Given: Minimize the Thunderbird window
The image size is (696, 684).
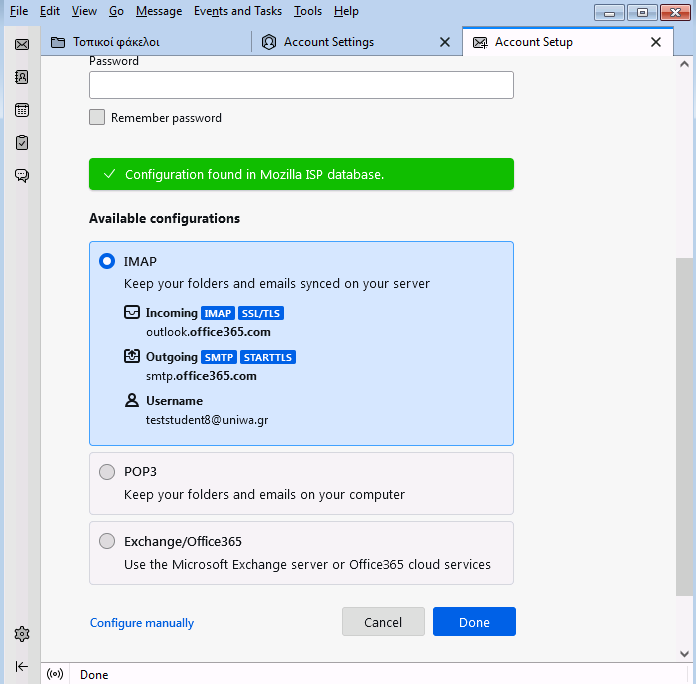Looking at the screenshot, I should (x=609, y=12).
